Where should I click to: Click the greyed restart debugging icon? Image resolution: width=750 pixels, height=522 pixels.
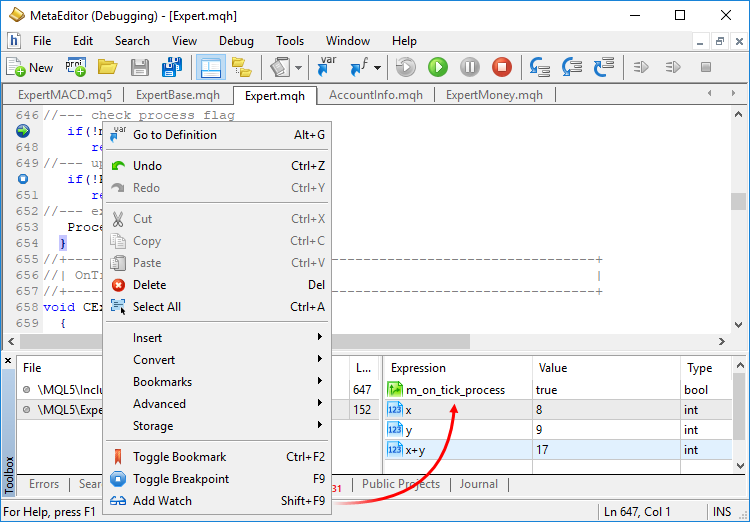(406, 67)
